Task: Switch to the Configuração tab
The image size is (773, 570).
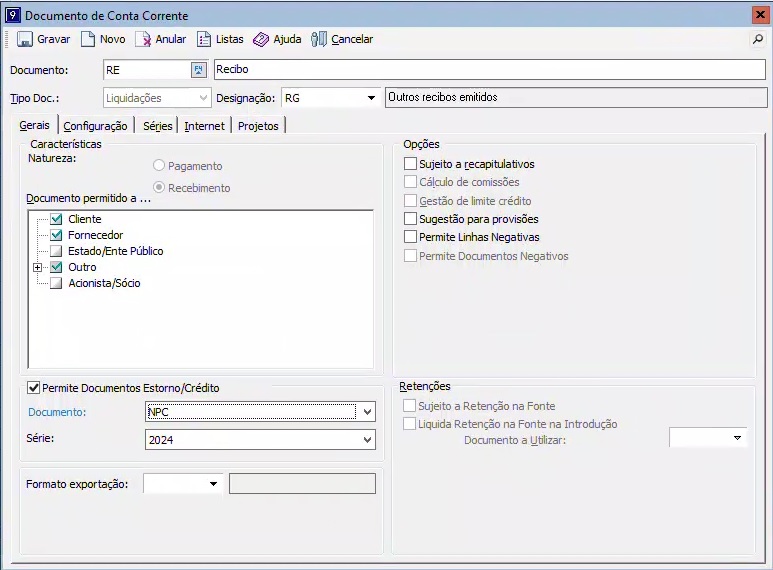Action: click(x=95, y=126)
